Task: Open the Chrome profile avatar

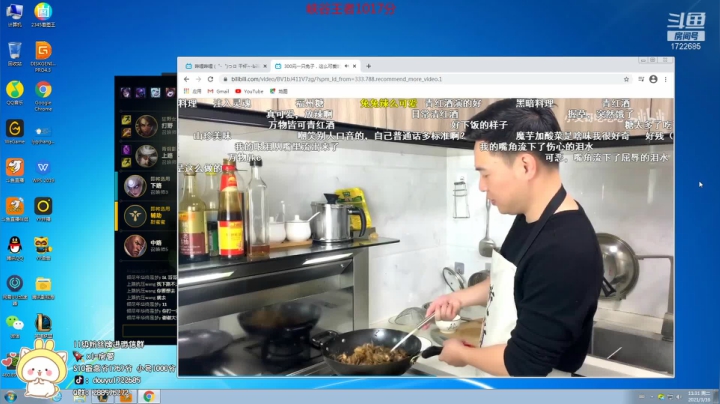Action: pos(653,79)
